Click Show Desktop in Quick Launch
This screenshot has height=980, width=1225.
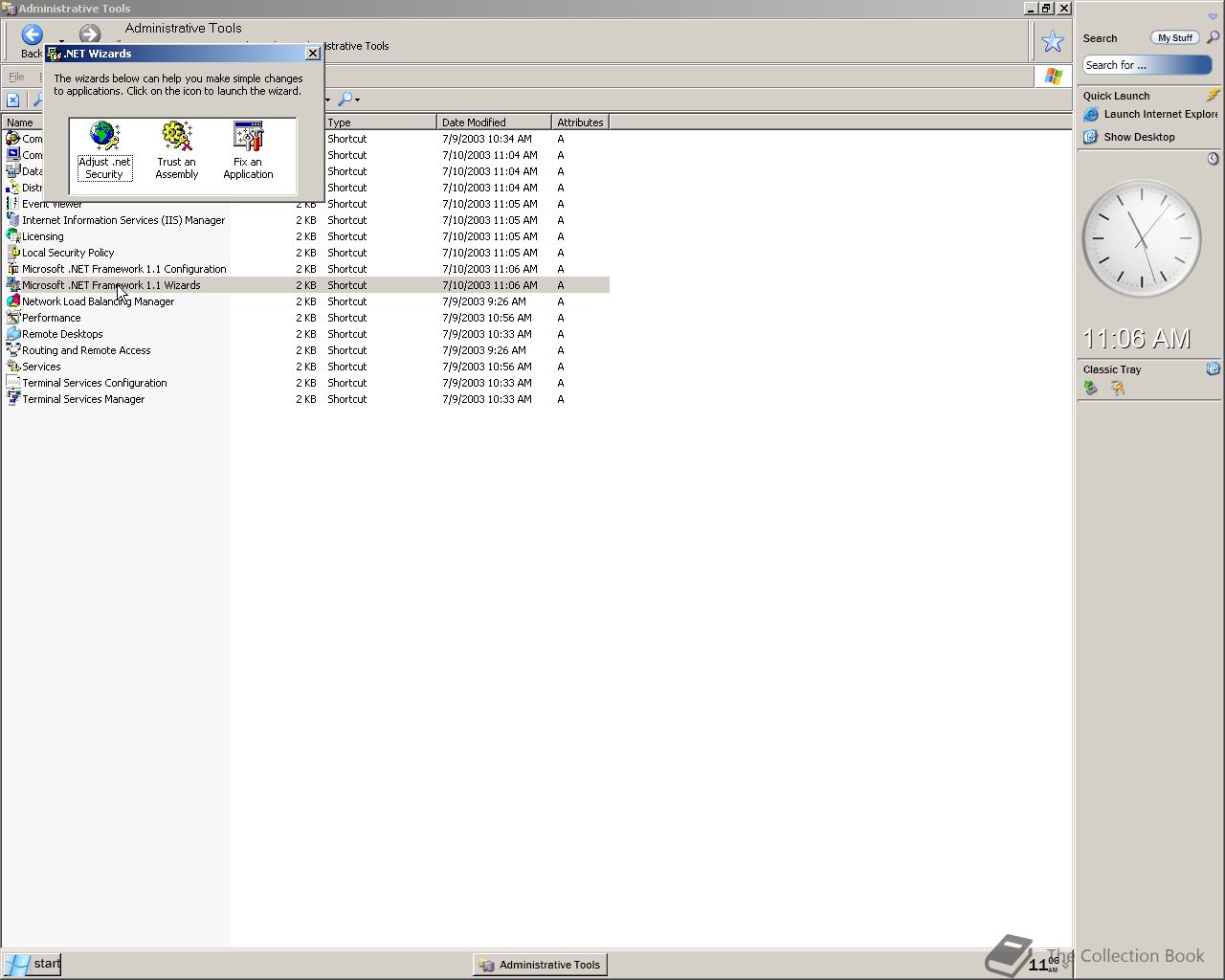point(1129,137)
